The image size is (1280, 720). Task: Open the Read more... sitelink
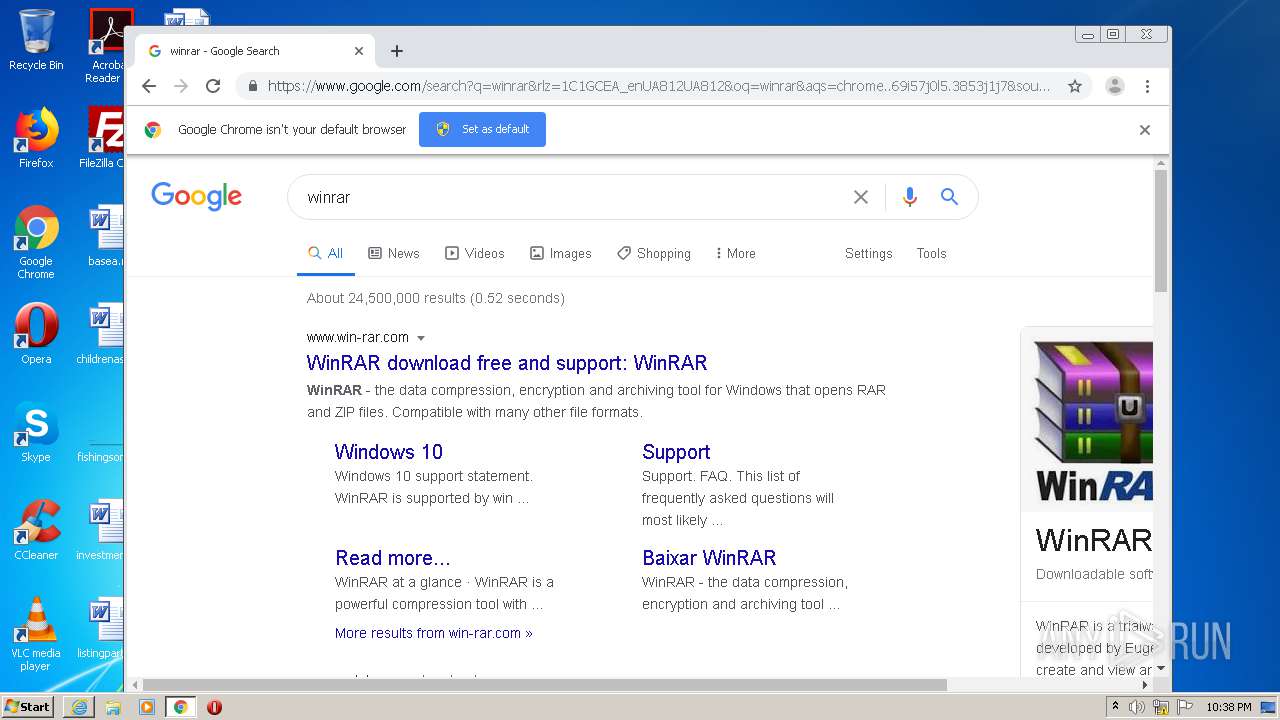pyautogui.click(x=393, y=557)
